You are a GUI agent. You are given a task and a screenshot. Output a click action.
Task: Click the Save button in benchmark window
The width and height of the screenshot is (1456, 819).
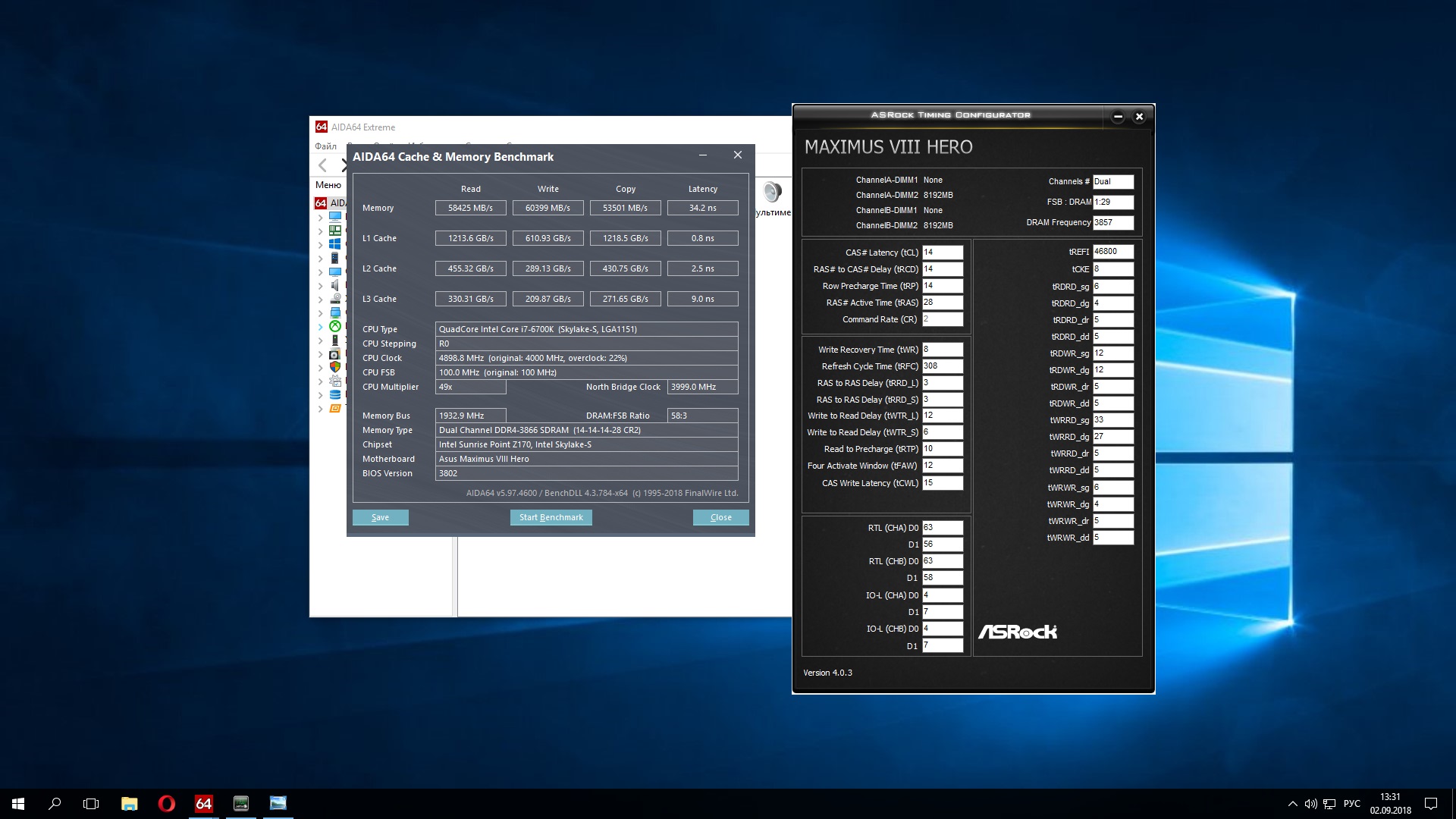pos(380,517)
